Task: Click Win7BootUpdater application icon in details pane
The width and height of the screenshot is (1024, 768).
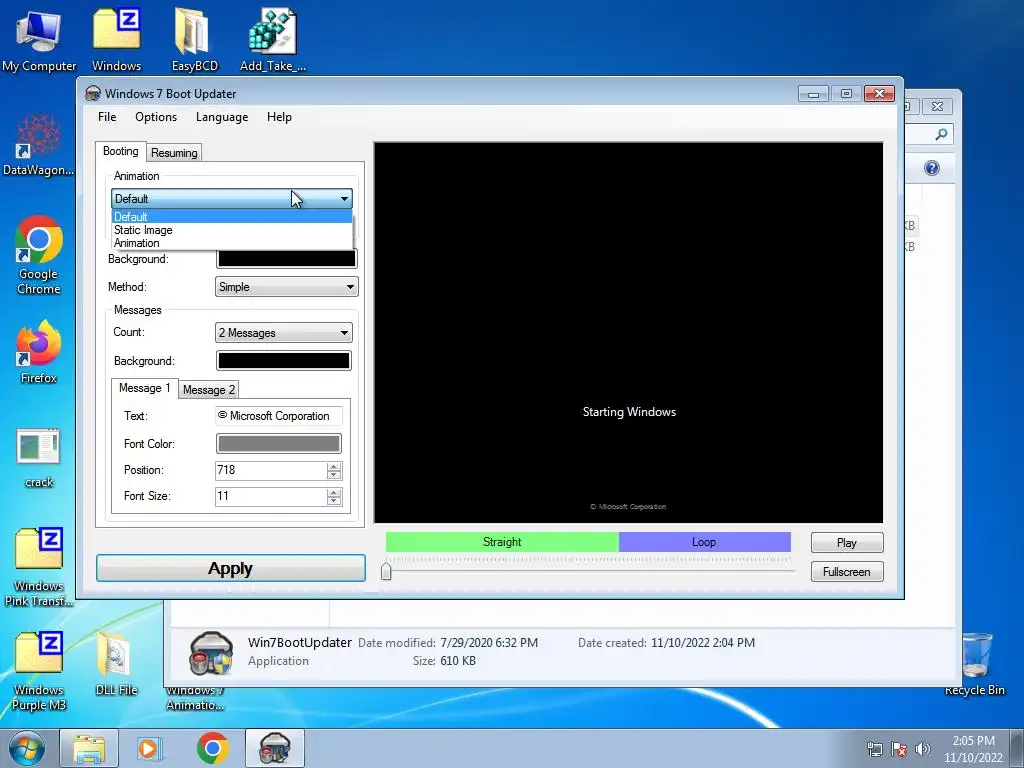Action: pos(211,652)
